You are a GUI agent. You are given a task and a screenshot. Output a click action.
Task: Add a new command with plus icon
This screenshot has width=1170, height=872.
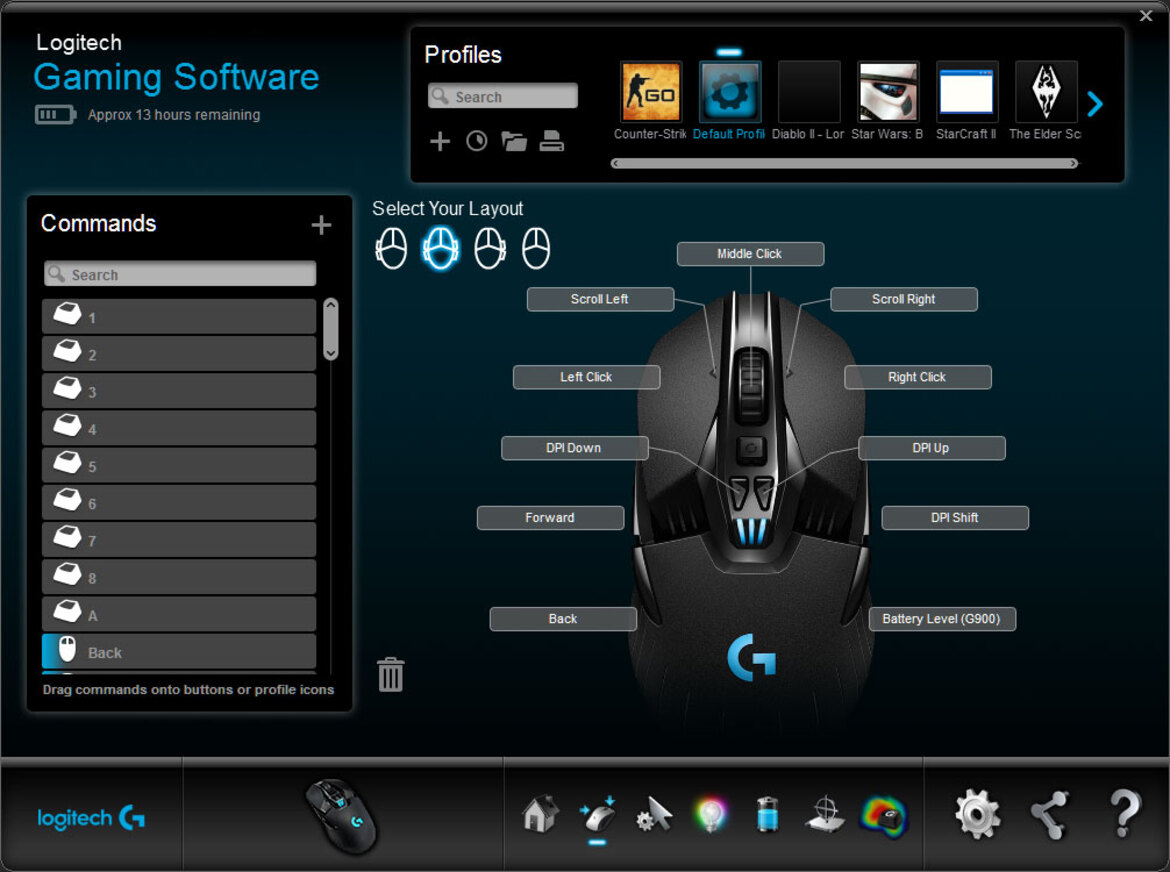click(x=321, y=225)
